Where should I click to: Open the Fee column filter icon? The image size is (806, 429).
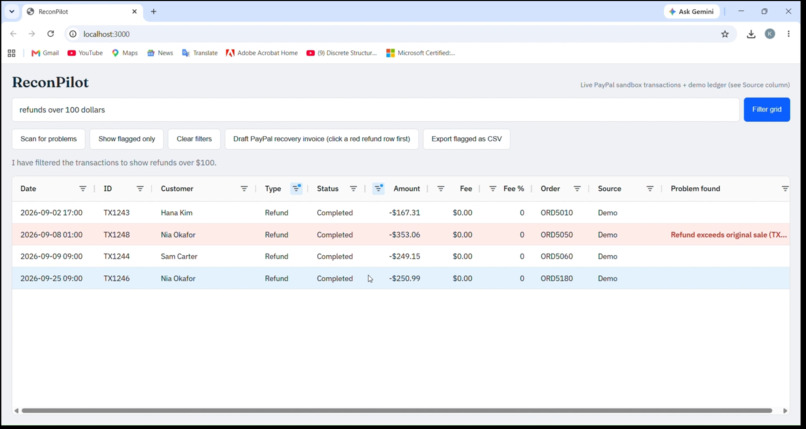(x=441, y=189)
